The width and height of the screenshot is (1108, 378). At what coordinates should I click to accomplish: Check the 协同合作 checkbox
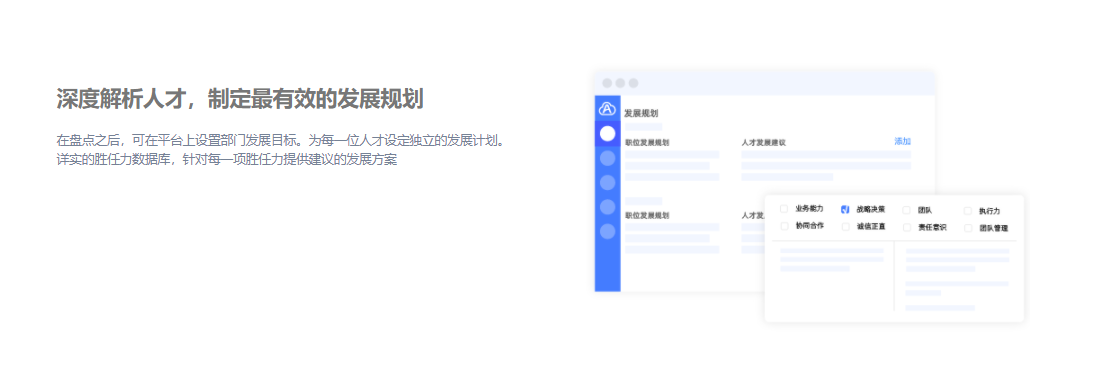784,226
